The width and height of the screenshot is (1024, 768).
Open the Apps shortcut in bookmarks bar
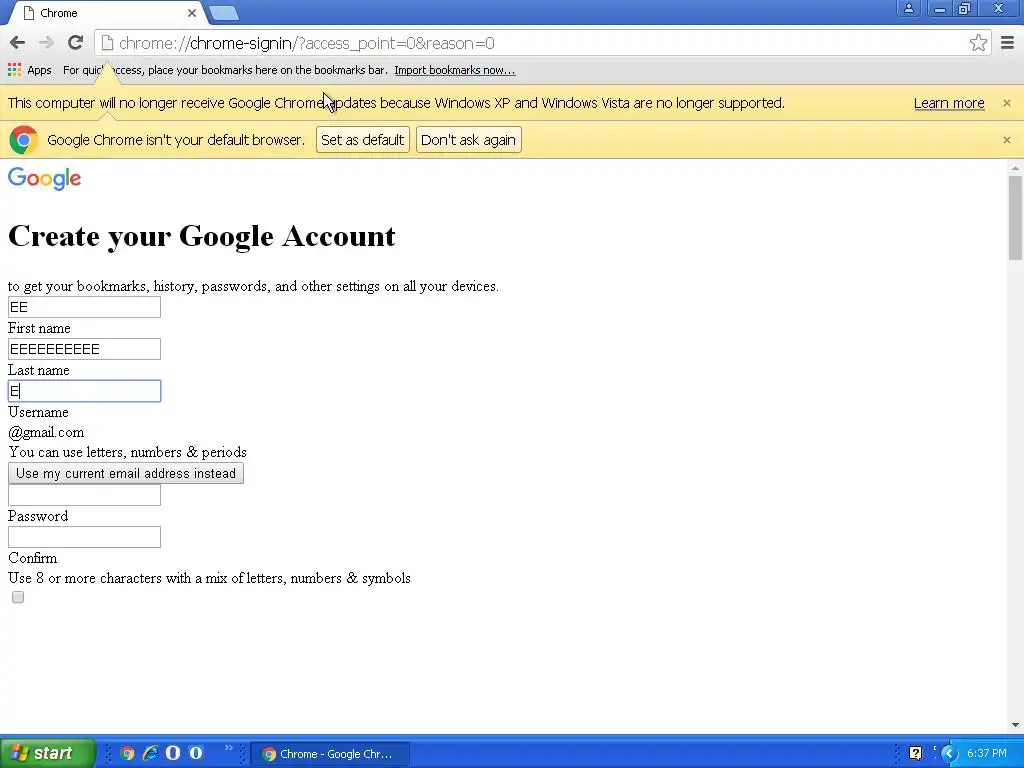(x=30, y=70)
